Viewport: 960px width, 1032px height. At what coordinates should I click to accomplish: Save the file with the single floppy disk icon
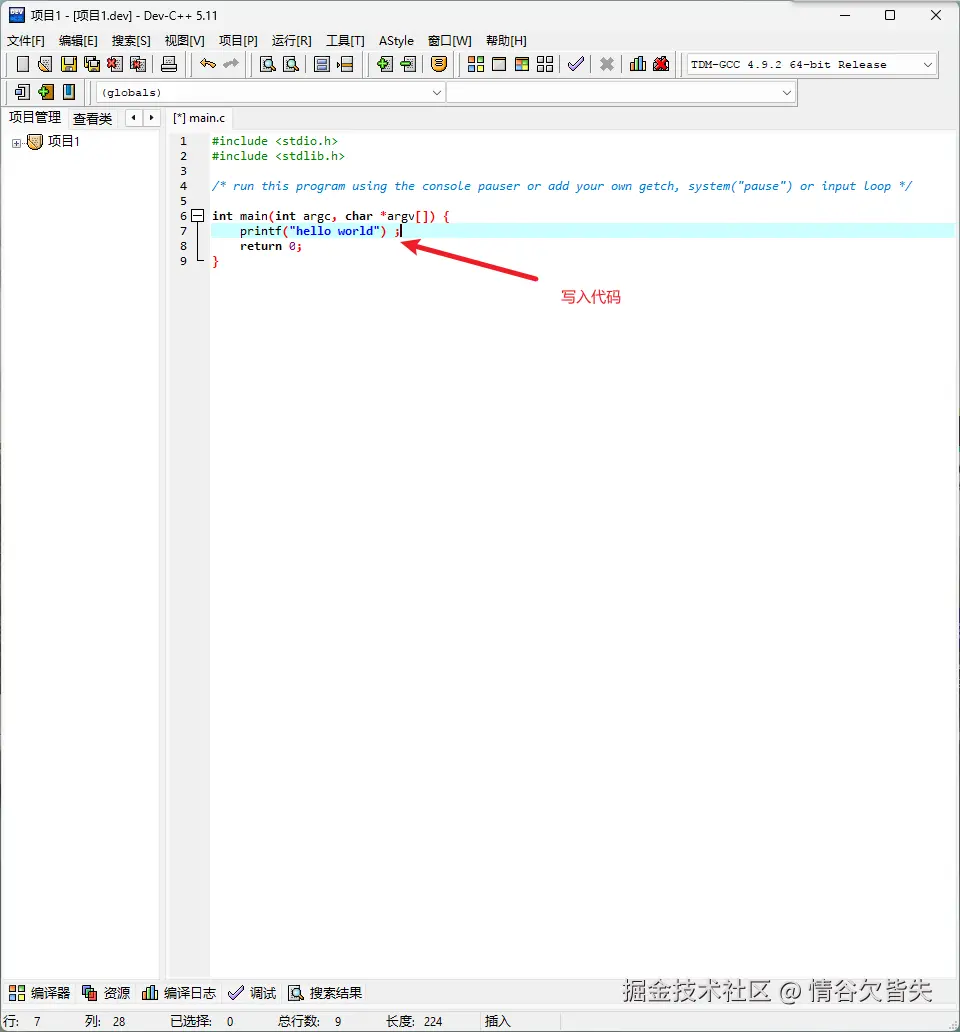[x=68, y=64]
